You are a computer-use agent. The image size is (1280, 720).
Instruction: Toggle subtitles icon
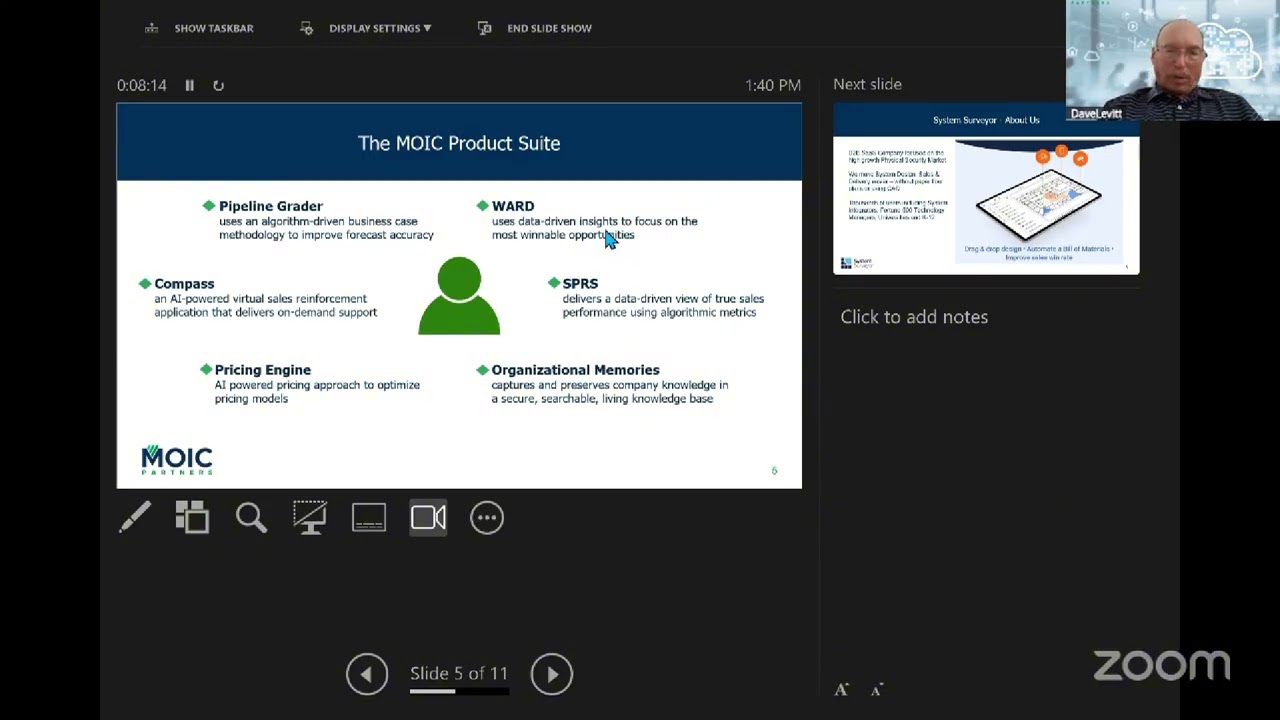click(x=369, y=517)
